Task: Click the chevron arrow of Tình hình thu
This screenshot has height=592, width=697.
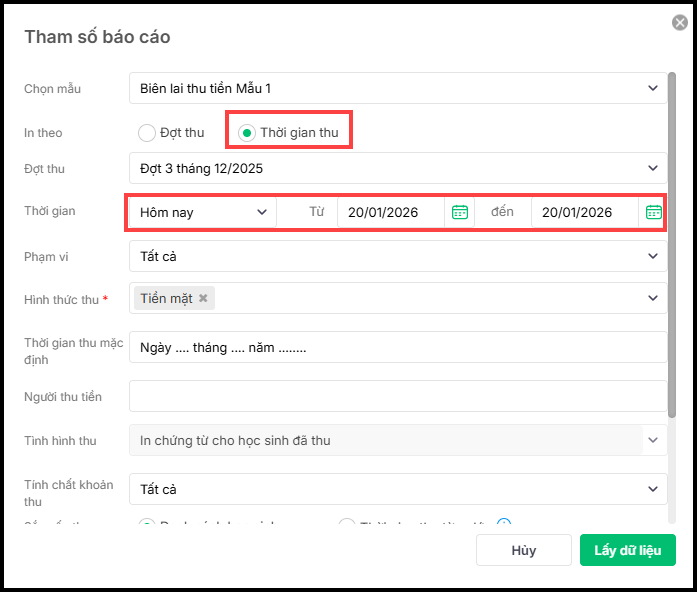Action: [654, 440]
